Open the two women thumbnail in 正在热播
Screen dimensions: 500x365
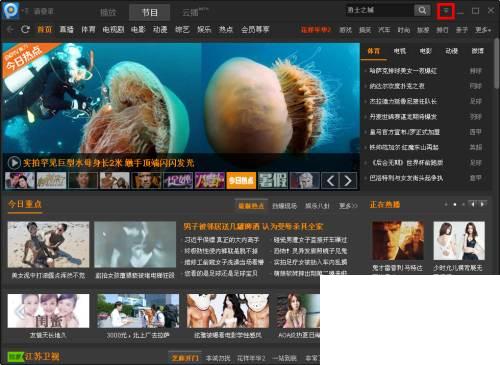coord(459,240)
